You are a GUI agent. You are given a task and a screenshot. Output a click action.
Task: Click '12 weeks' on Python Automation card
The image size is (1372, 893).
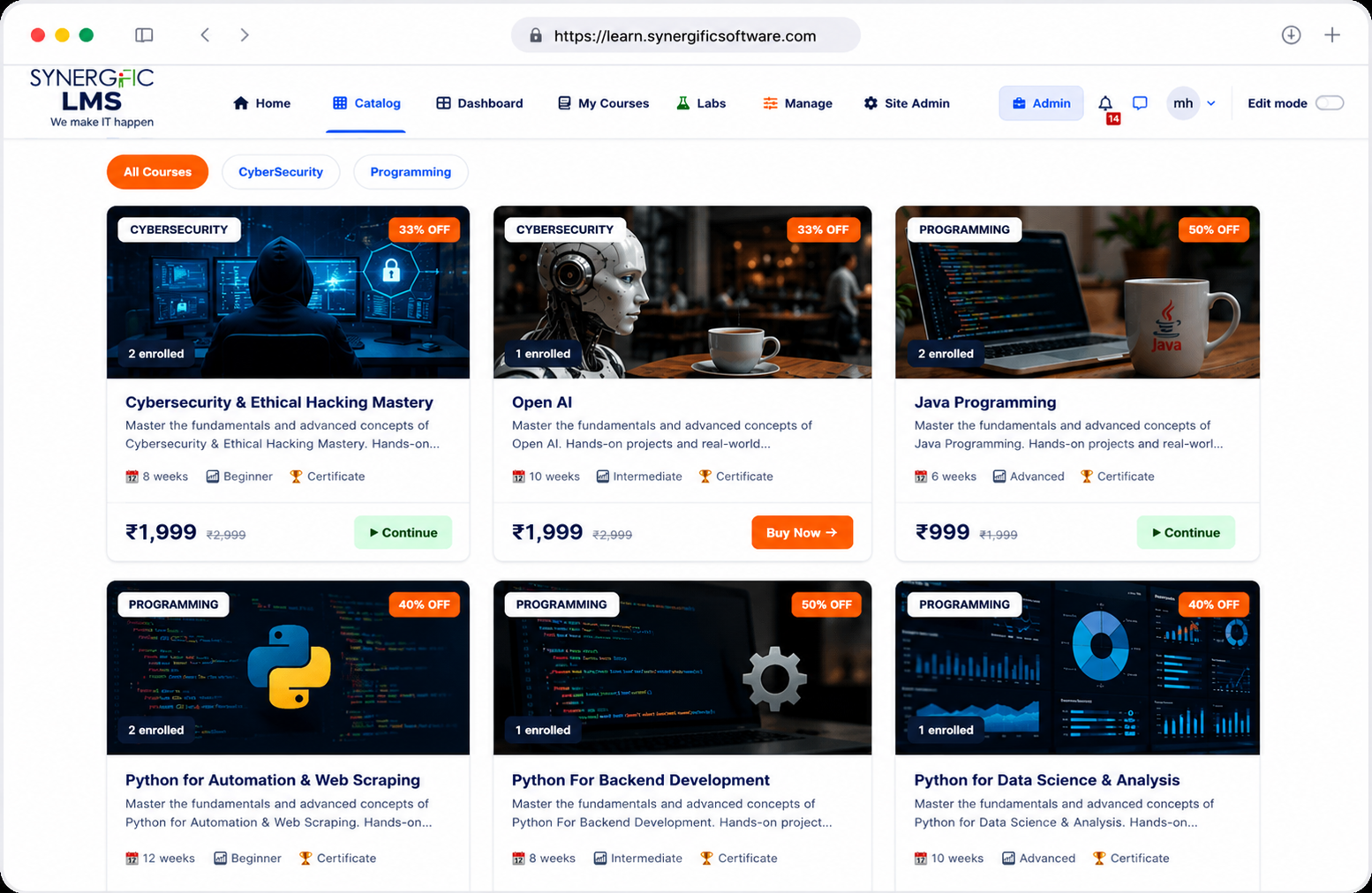(x=169, y=859)
